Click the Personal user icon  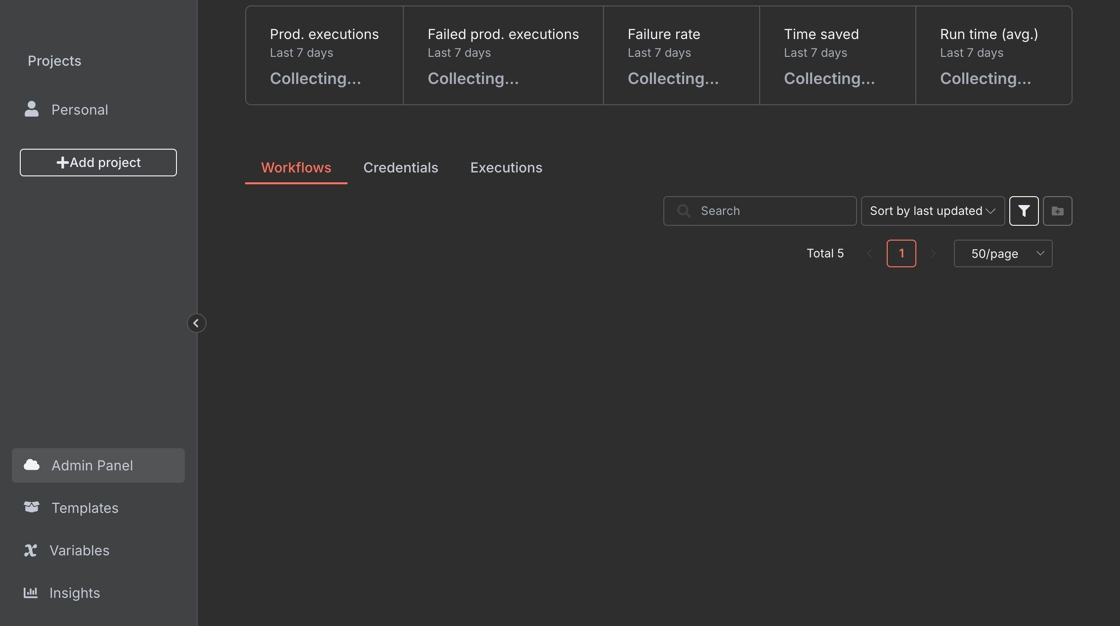tap(32, 109)
